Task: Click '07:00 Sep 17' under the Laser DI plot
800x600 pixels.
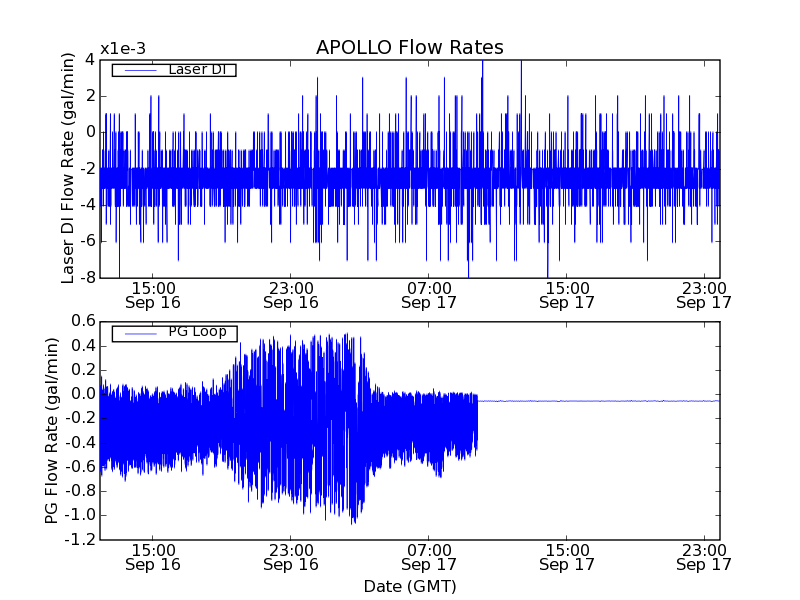Action: 429,295
